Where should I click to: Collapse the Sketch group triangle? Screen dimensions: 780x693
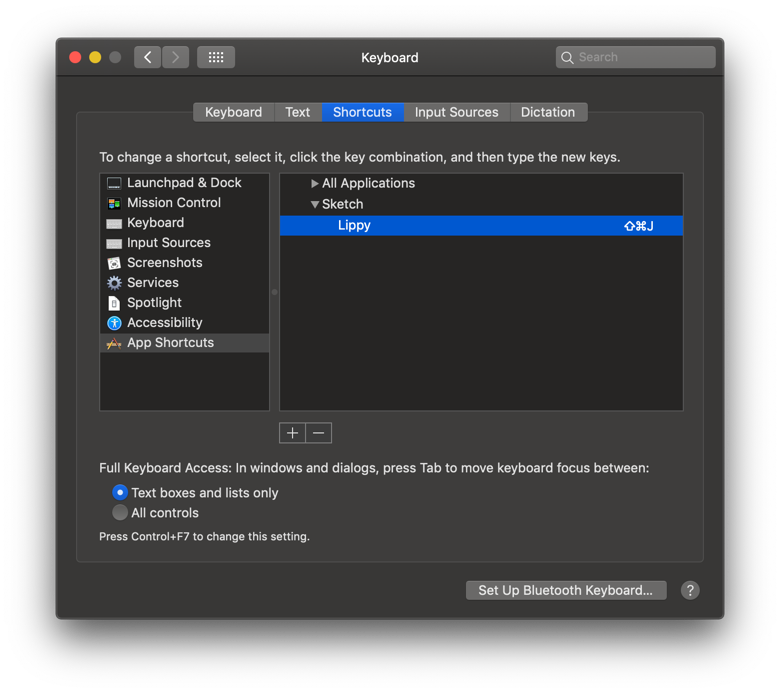tap(314, 204)
